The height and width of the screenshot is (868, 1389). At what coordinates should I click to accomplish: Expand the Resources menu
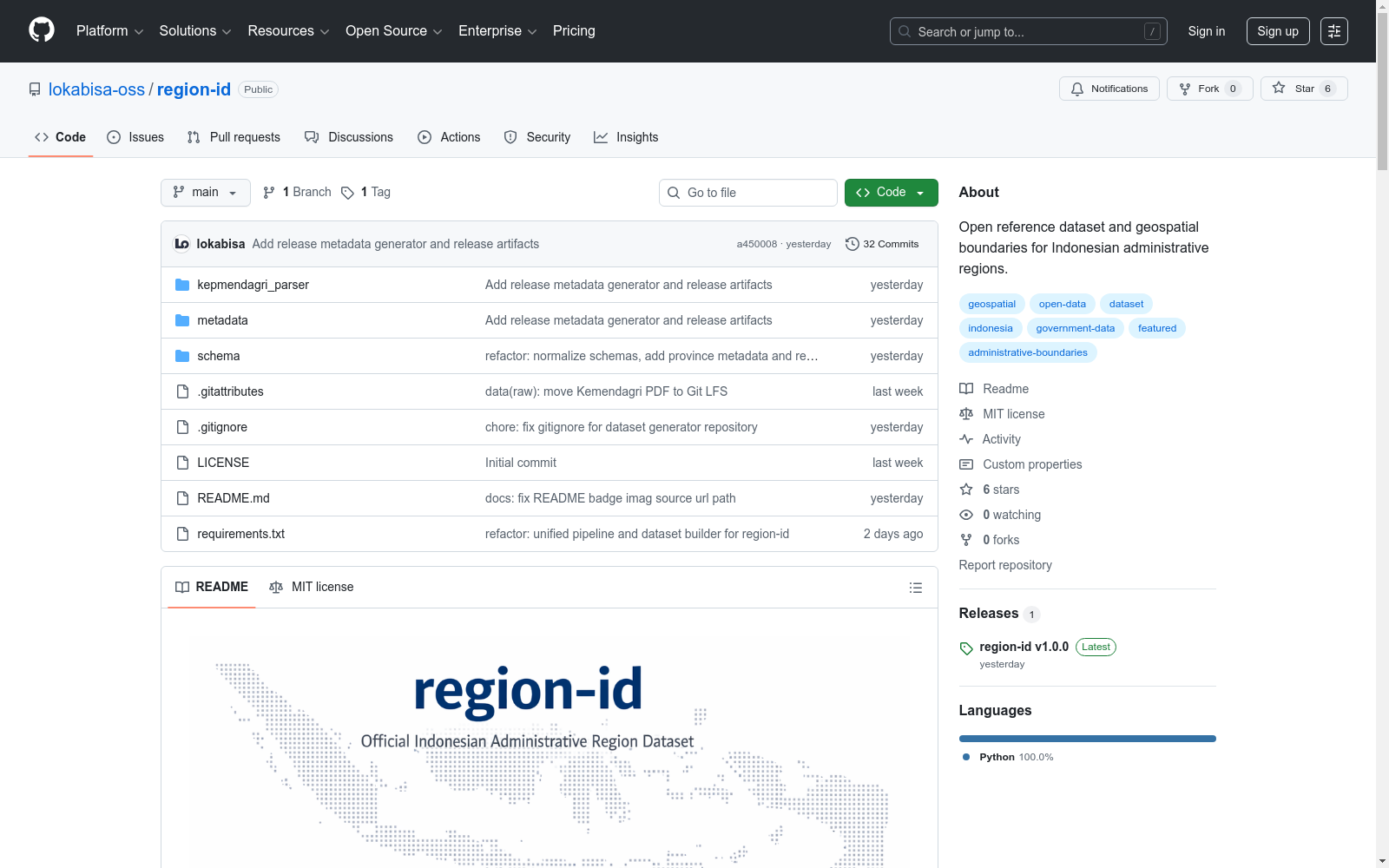[288, 31]
